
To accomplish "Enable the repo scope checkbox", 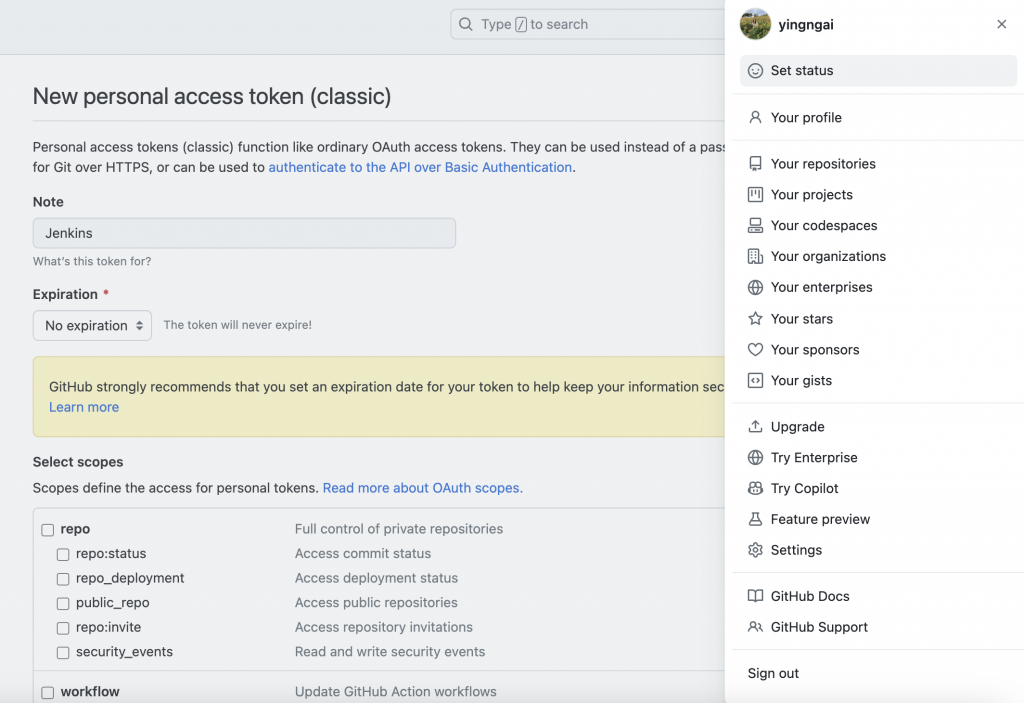I will [x=47, y=530].
